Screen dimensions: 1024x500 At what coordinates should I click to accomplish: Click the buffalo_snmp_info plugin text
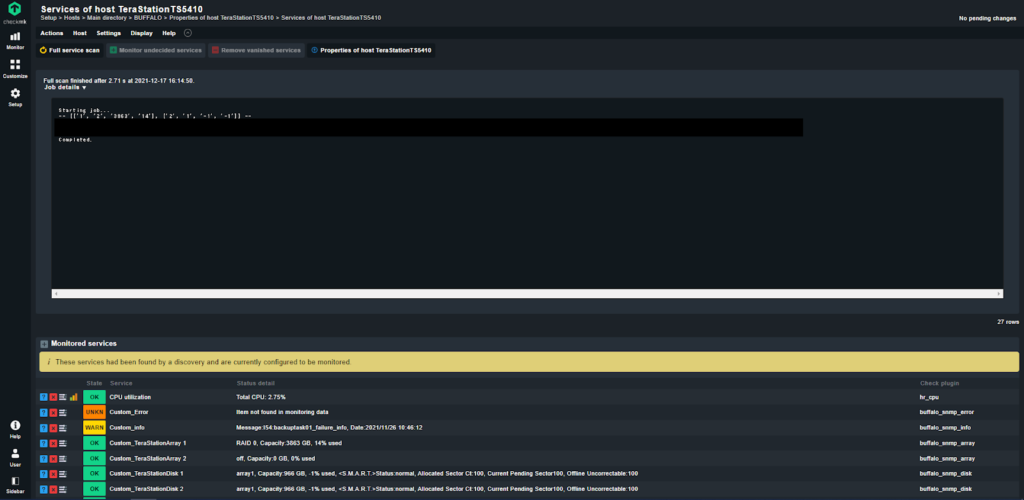(945, 428)
